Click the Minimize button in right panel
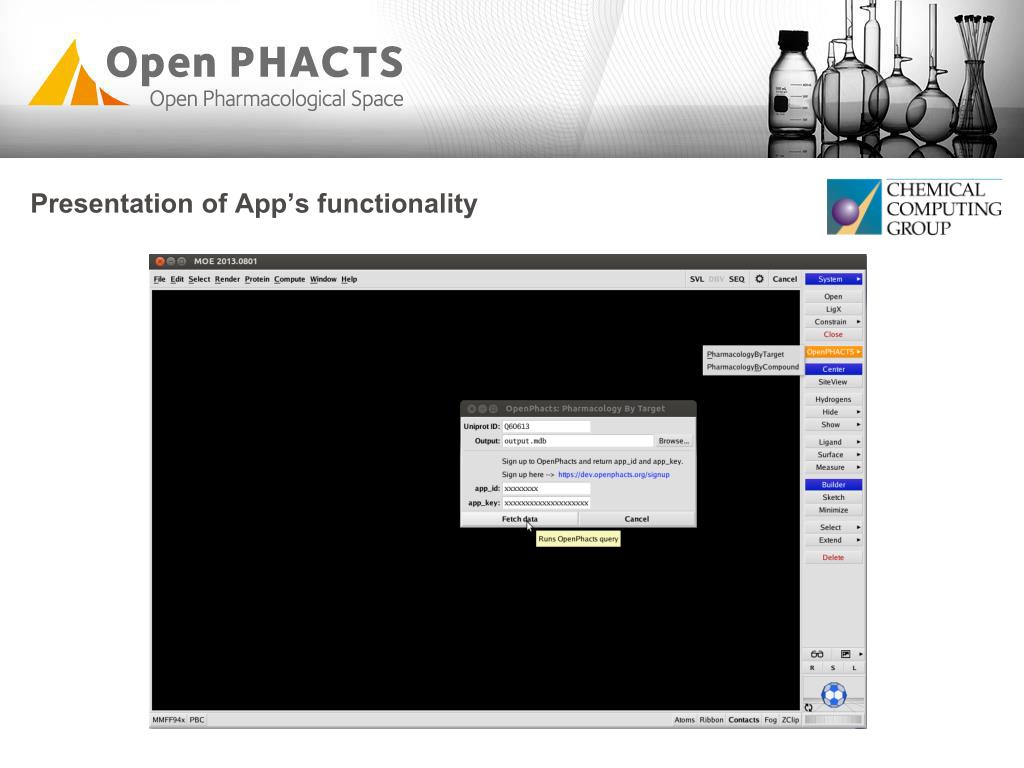 click(x=833, y=510)
